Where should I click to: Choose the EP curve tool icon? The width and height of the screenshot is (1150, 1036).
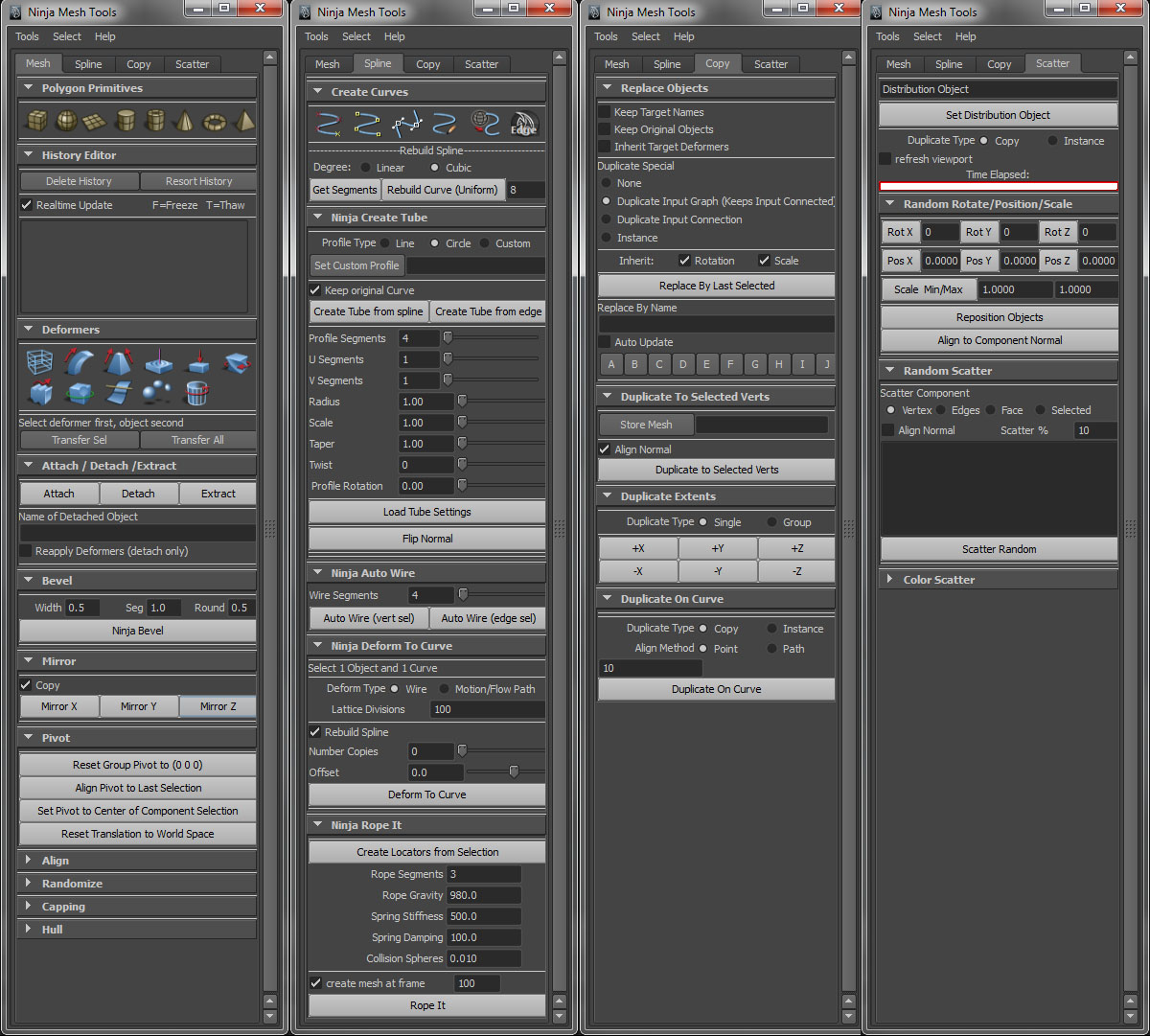click(x=368, y=125)
